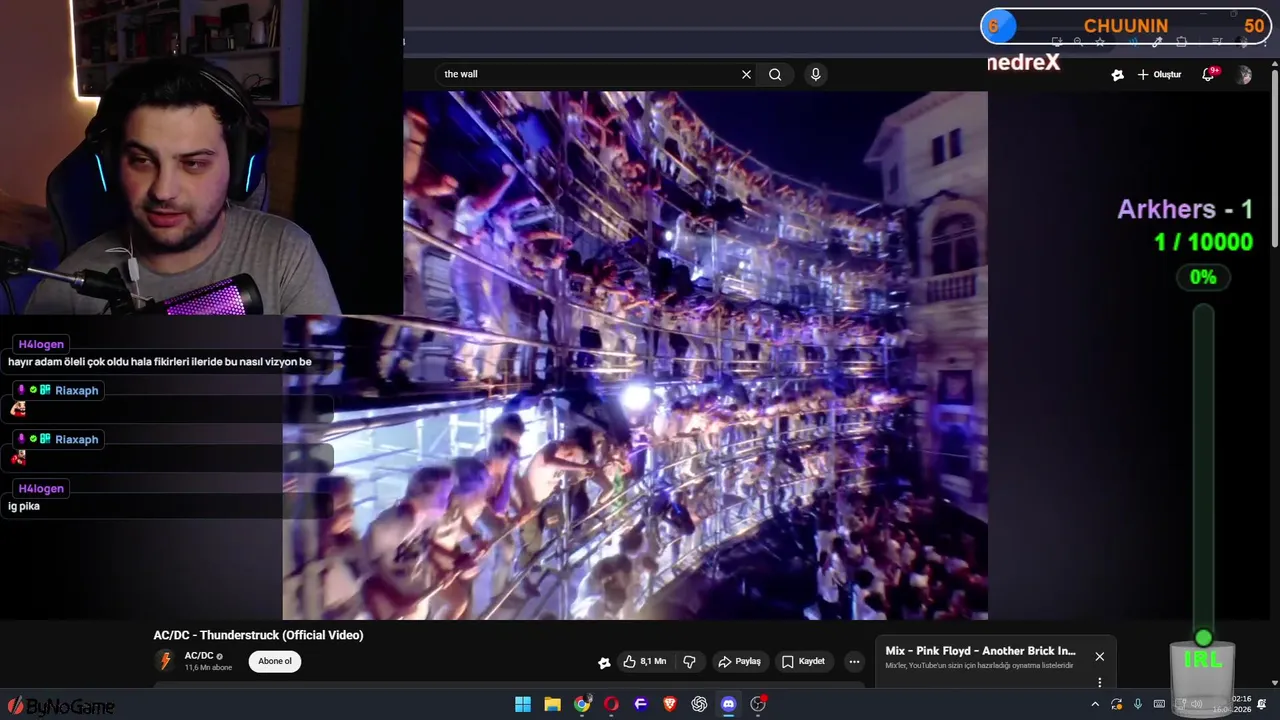1280x720 pixels.
Task: Subscribe using the Abone ol button
Action: tap(275, 661)
